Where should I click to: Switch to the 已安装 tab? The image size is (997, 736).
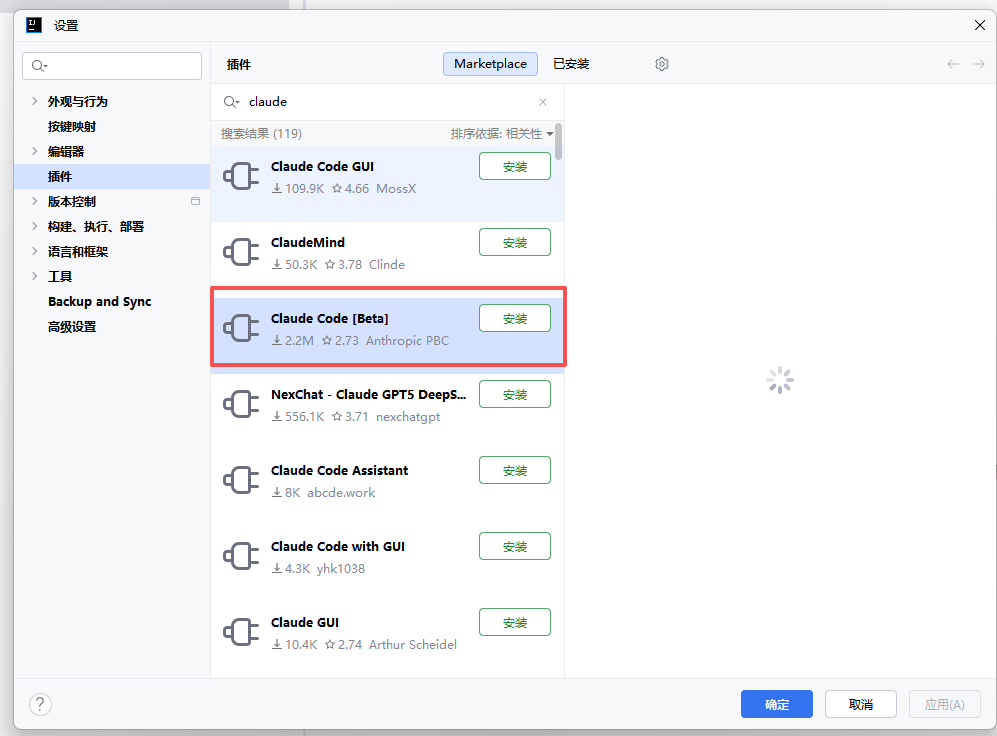pos(571,64)
